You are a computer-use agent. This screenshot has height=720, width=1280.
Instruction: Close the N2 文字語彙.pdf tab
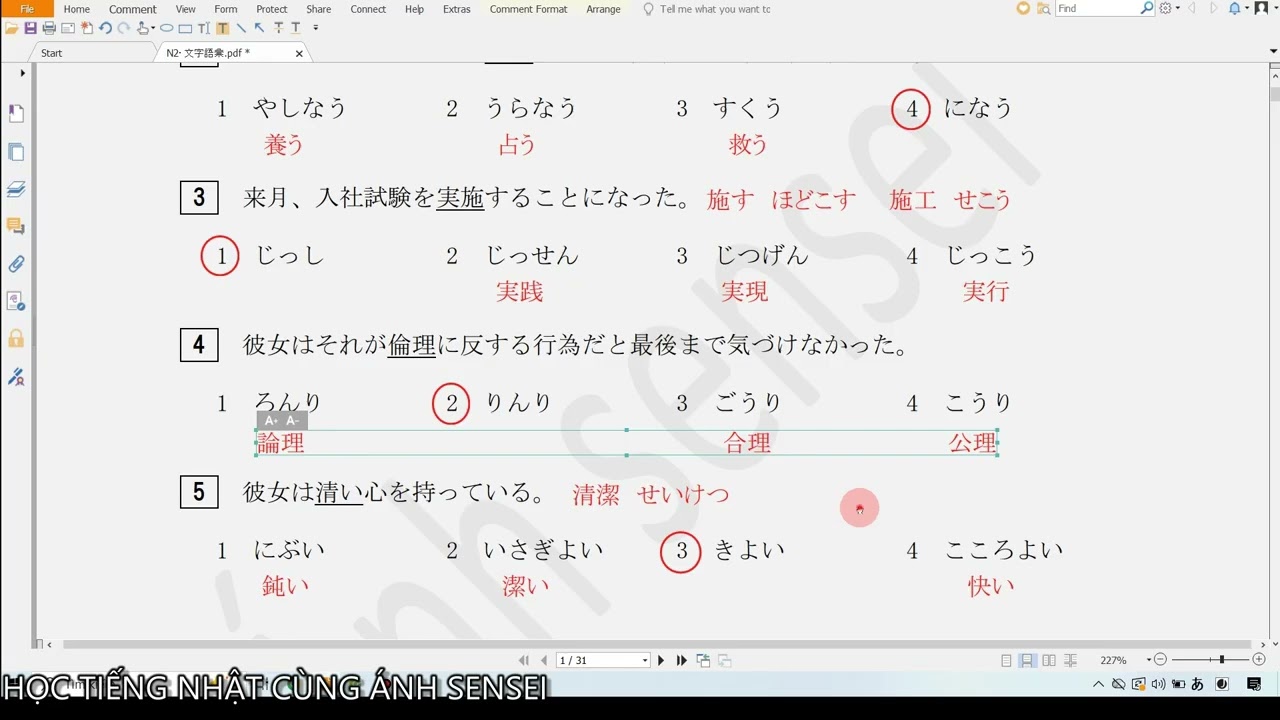click(x=299, y=53)
